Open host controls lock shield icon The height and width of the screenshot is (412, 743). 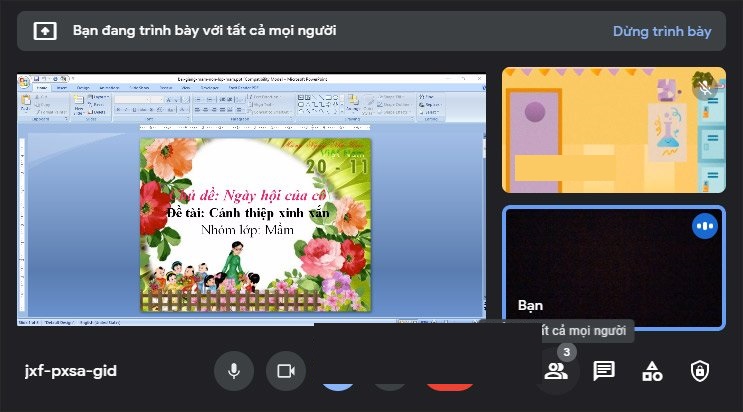pos(700,371)
